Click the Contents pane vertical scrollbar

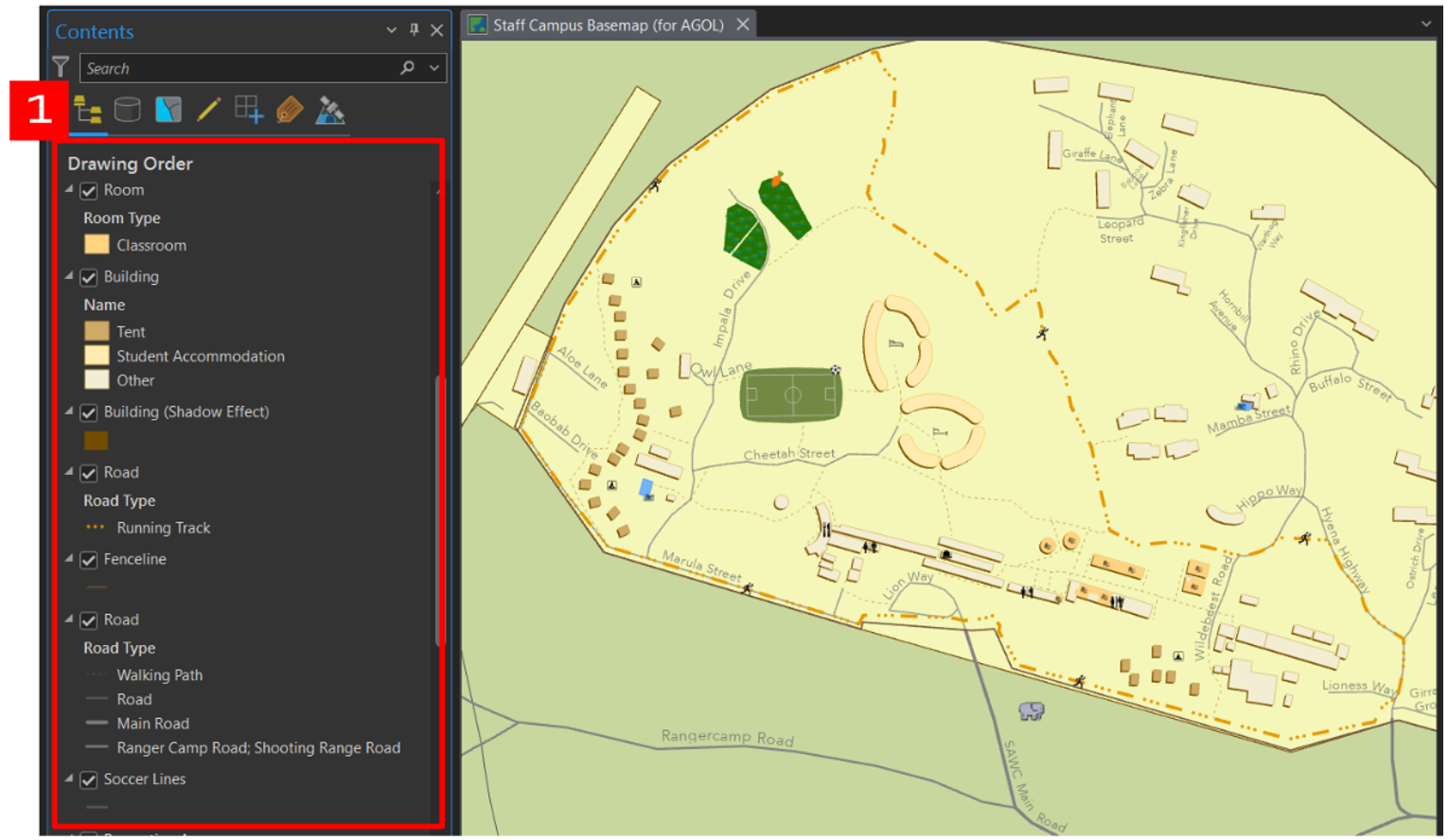pos(438,511)
